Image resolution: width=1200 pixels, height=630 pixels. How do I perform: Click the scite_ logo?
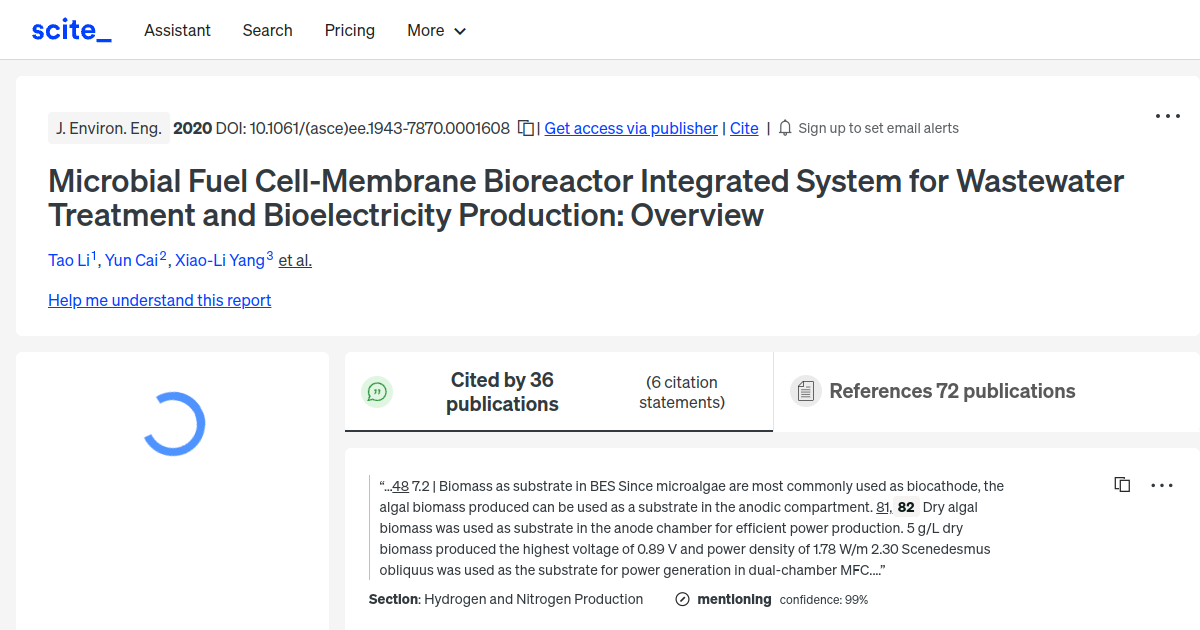click(x=70, y=29)
